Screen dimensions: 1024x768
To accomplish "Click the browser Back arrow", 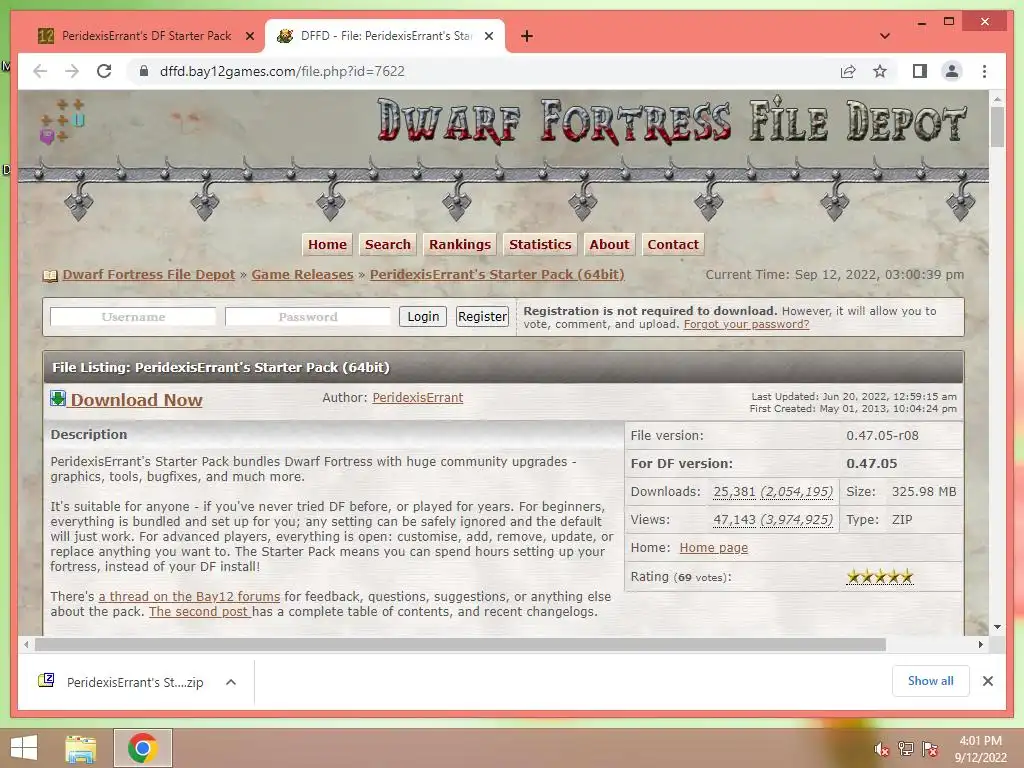I will [x=40, y=71].
